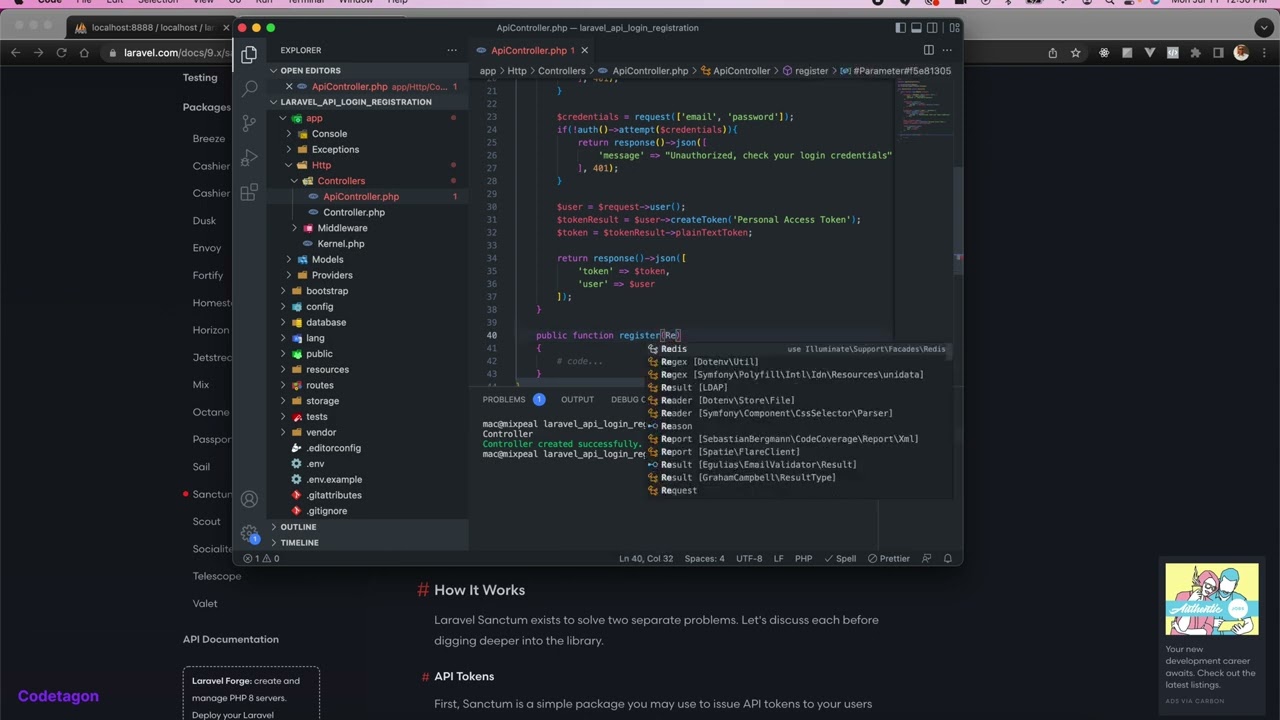Screen dimensions: 1280x720
Task: Click Spaces: 4 indentation setting
Action: (x=704, y=558)
